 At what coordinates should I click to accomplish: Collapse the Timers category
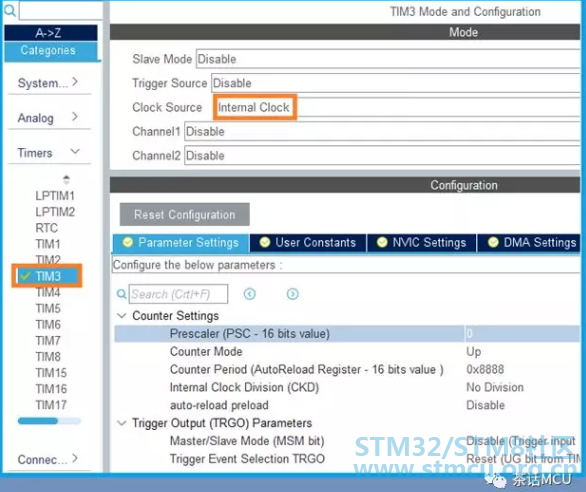tap(49, 153)
